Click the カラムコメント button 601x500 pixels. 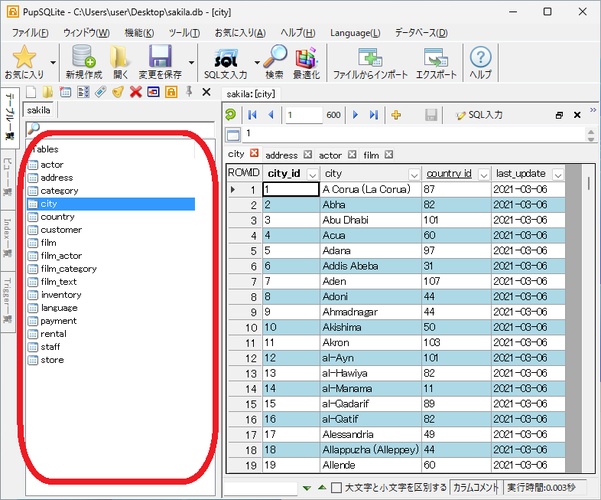point(475,488)
